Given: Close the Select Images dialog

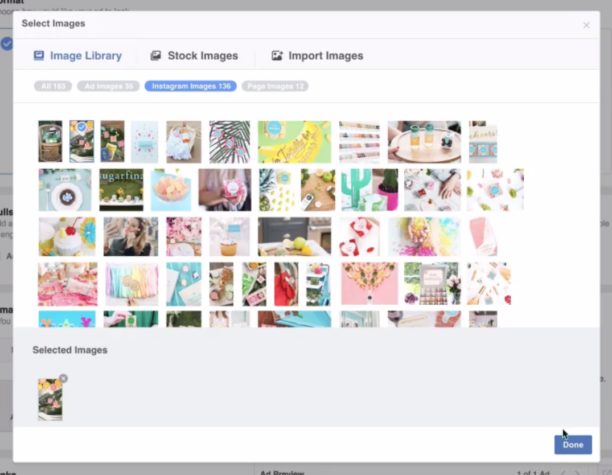Looking at the screenshot, I should [x=586, y=25].
